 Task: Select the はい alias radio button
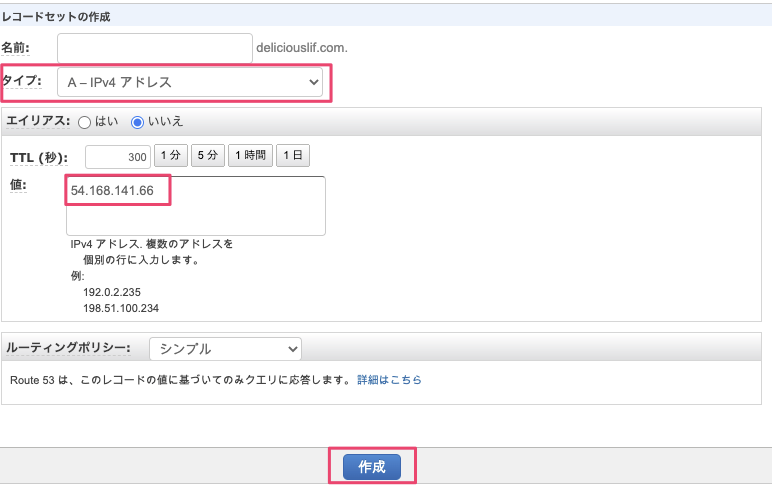click(84, 121)
